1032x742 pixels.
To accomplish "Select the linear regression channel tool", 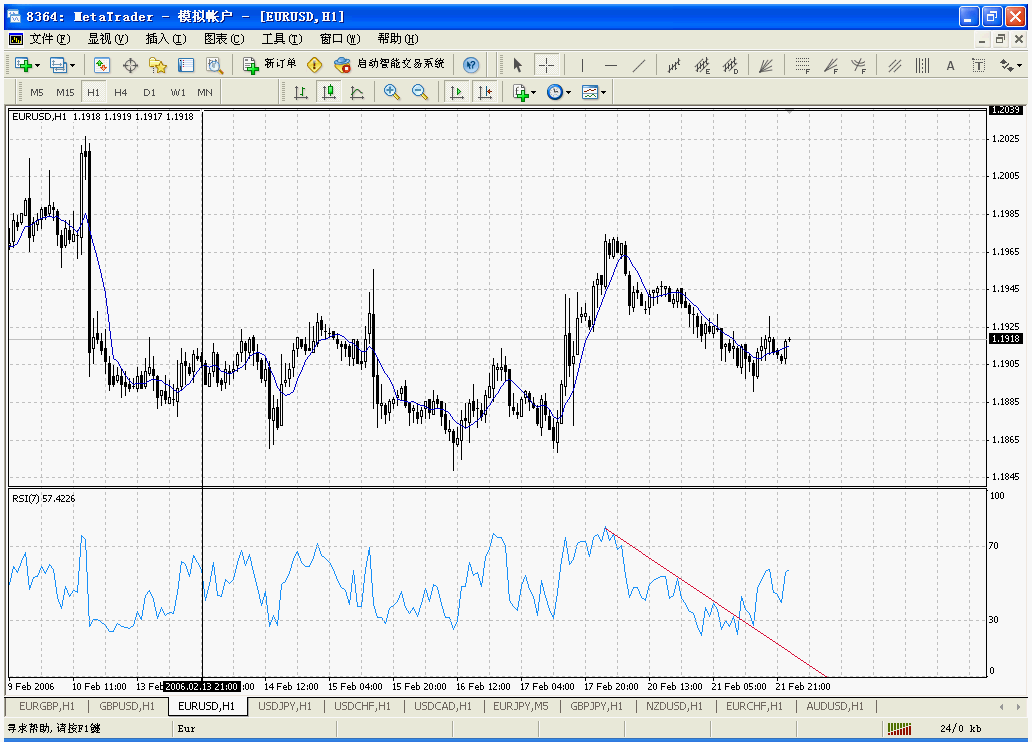I will 674,65.
